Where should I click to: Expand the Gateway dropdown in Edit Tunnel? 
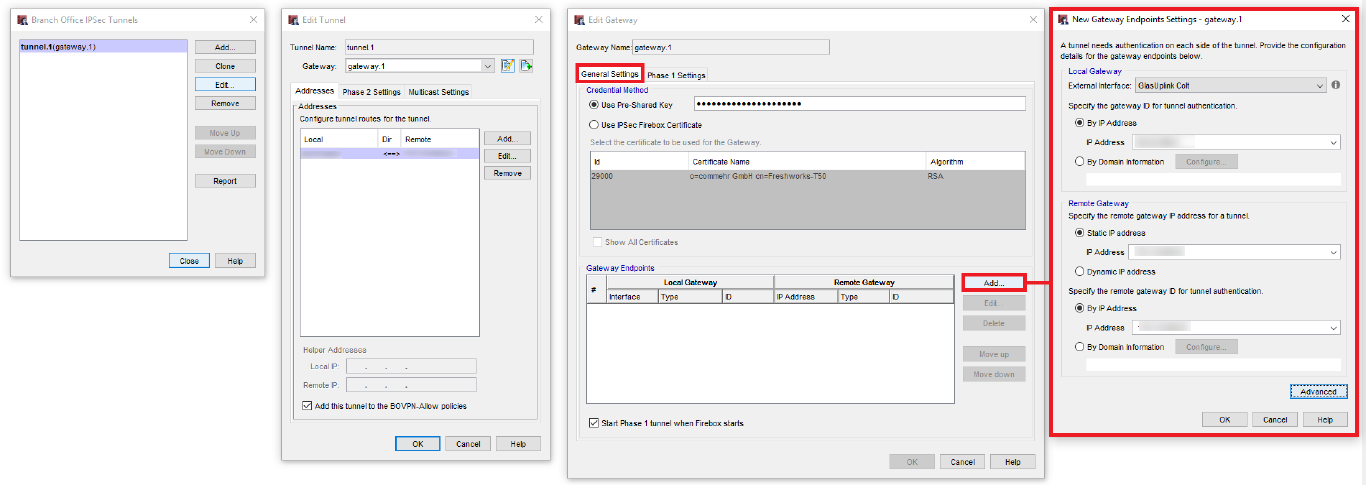[487, 66]
